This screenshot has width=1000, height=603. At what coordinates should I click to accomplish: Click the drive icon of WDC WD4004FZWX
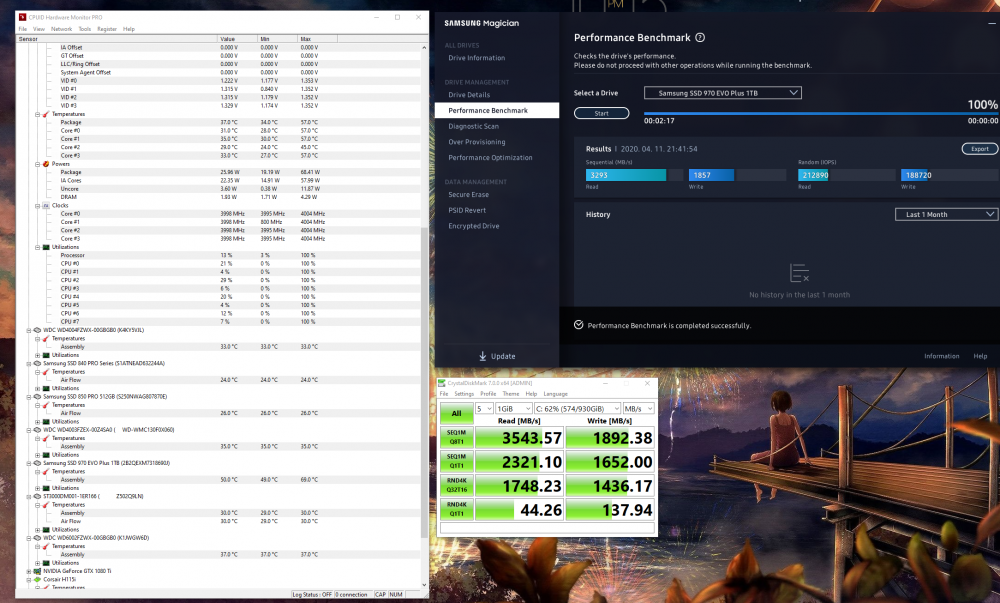[x=37, y=330]
